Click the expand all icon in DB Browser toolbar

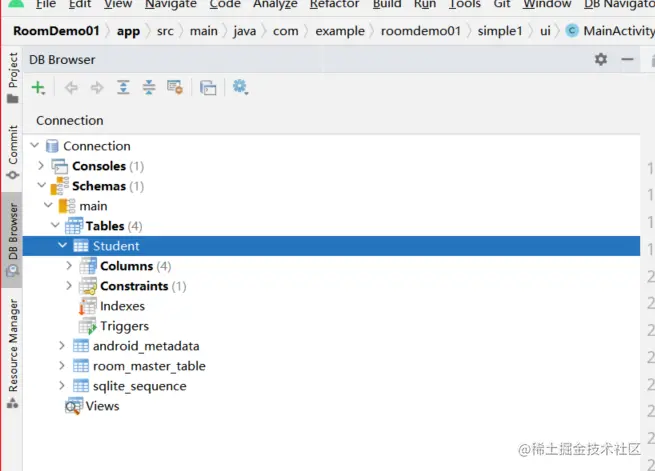tap(123, 87)
